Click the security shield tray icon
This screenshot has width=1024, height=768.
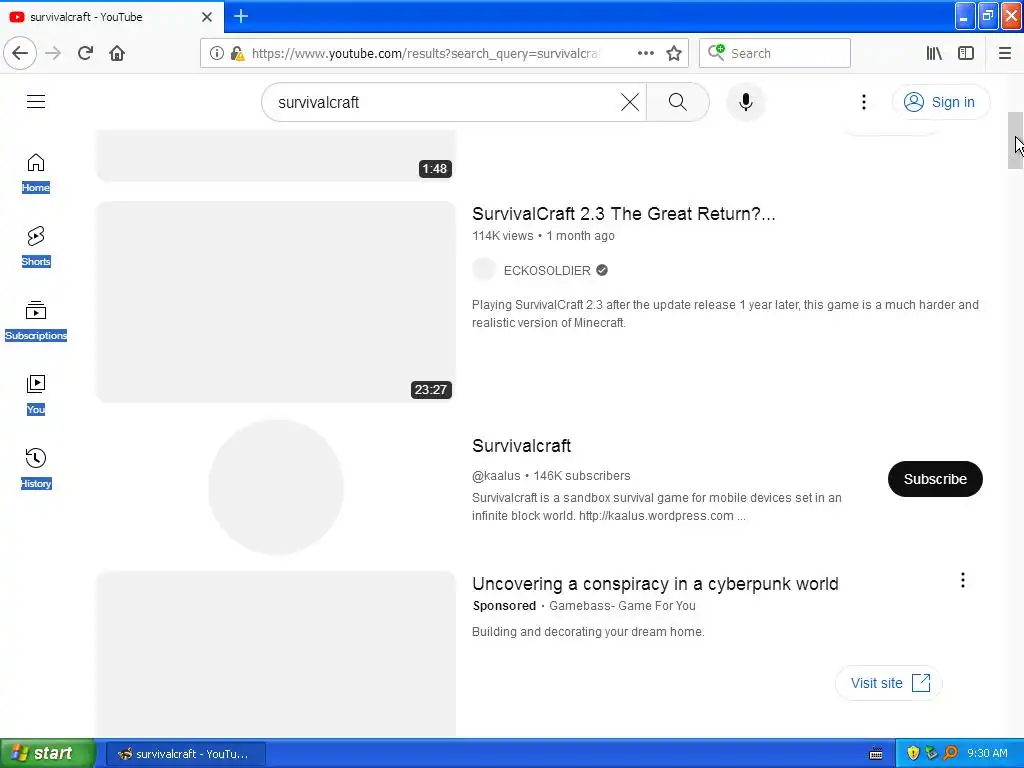pos(913,753)
